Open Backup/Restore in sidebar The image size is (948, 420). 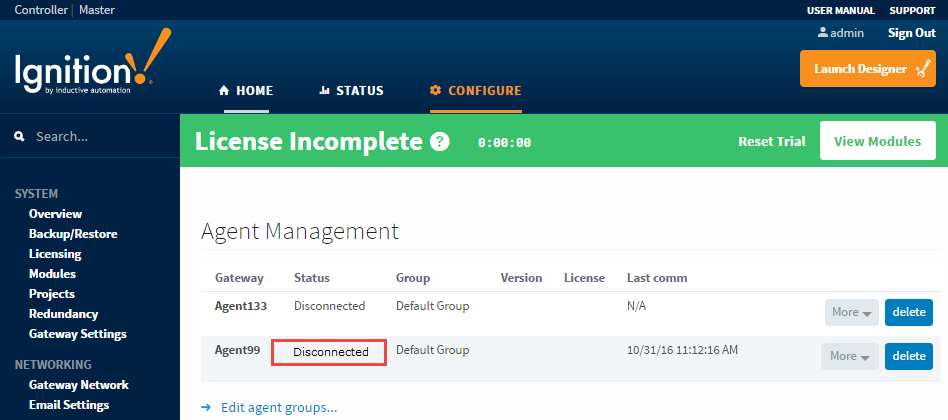(x=73, y=234)
